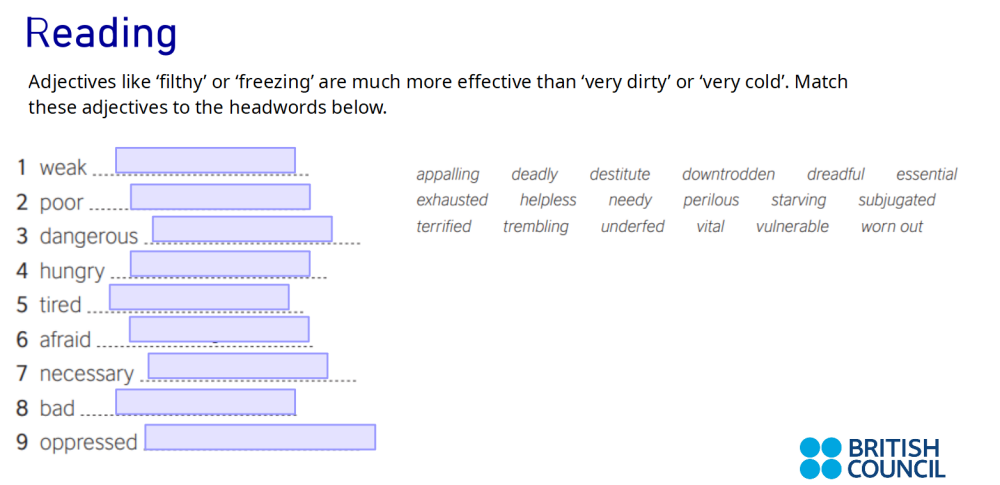Image resolution: width=1000 pixels, height=485 pixels.
Task: Click the input field for 'oppressed'
Action: [x=260, y=438]
